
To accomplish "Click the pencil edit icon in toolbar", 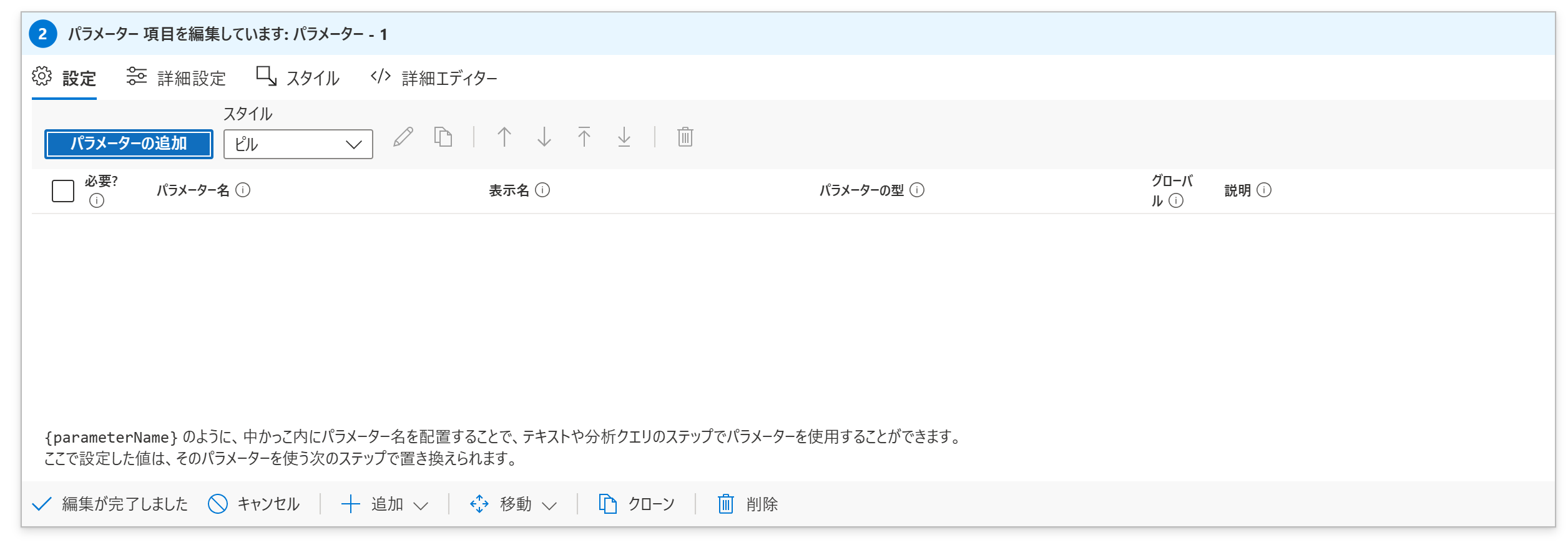I will [x=403, y=137].
